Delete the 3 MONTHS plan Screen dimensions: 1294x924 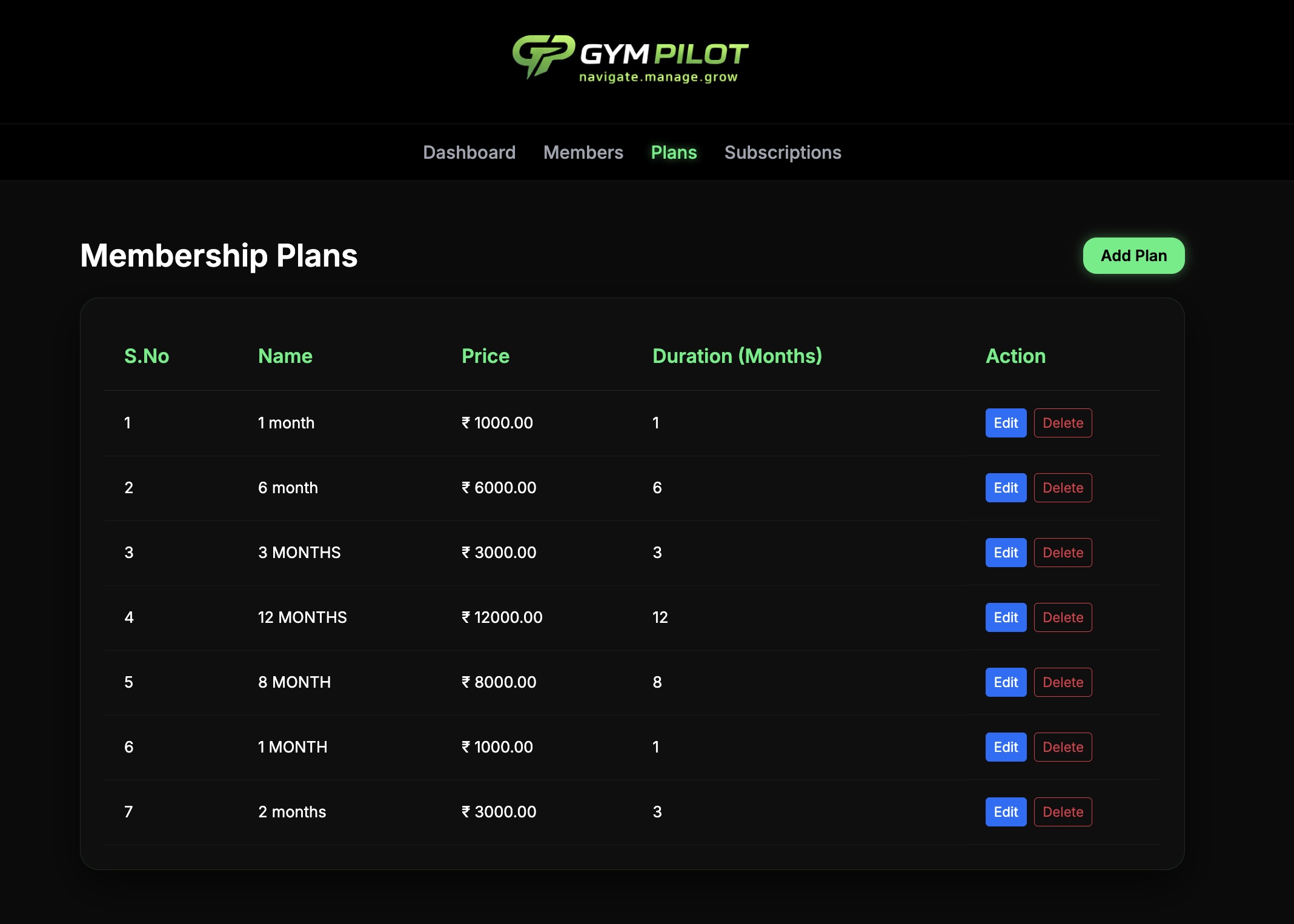point(1063,553)
